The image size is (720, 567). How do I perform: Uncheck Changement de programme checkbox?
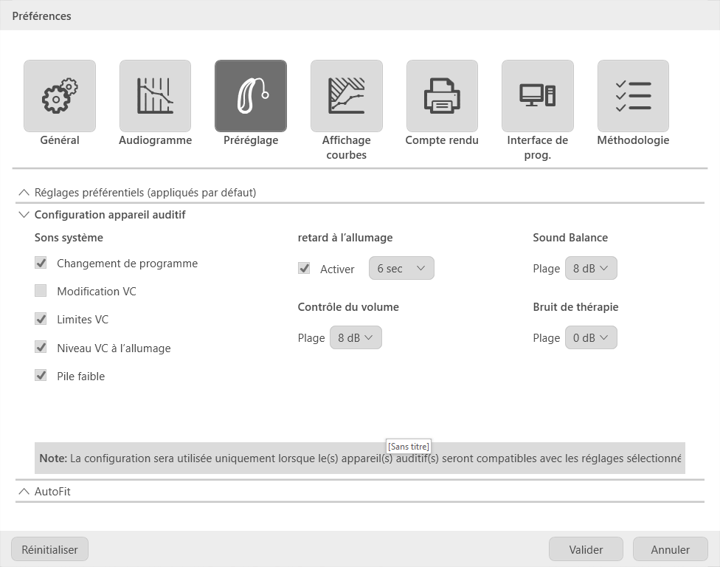(x=41, y=263)
